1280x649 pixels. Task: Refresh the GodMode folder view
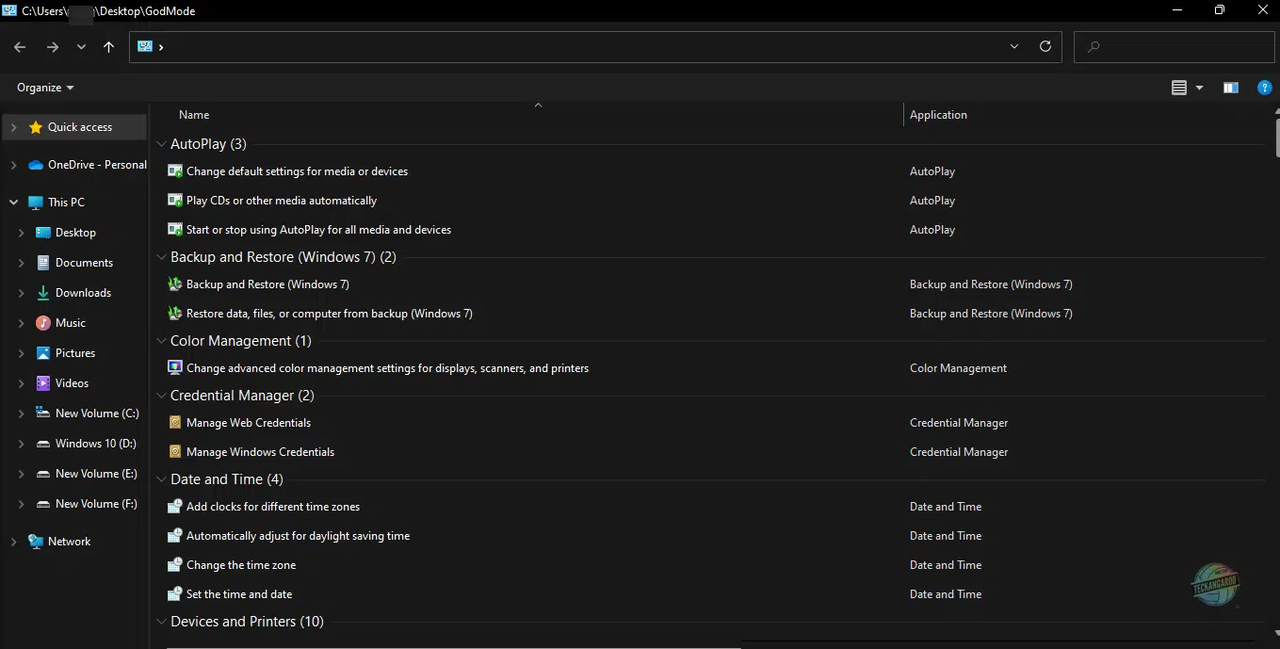[1045, 46]
